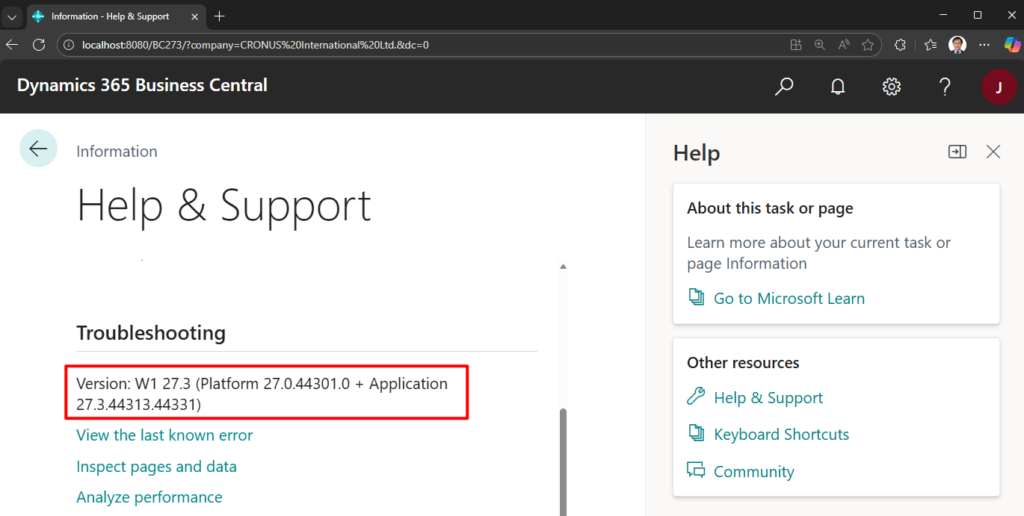
Task: Add page to browser favorites star
Action: pyautogui.click(x=869, y=45)
